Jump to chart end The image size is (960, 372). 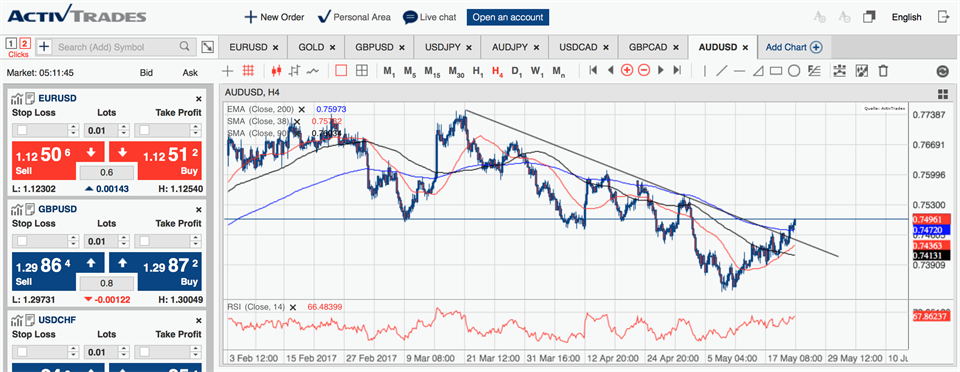pos(677,71)
